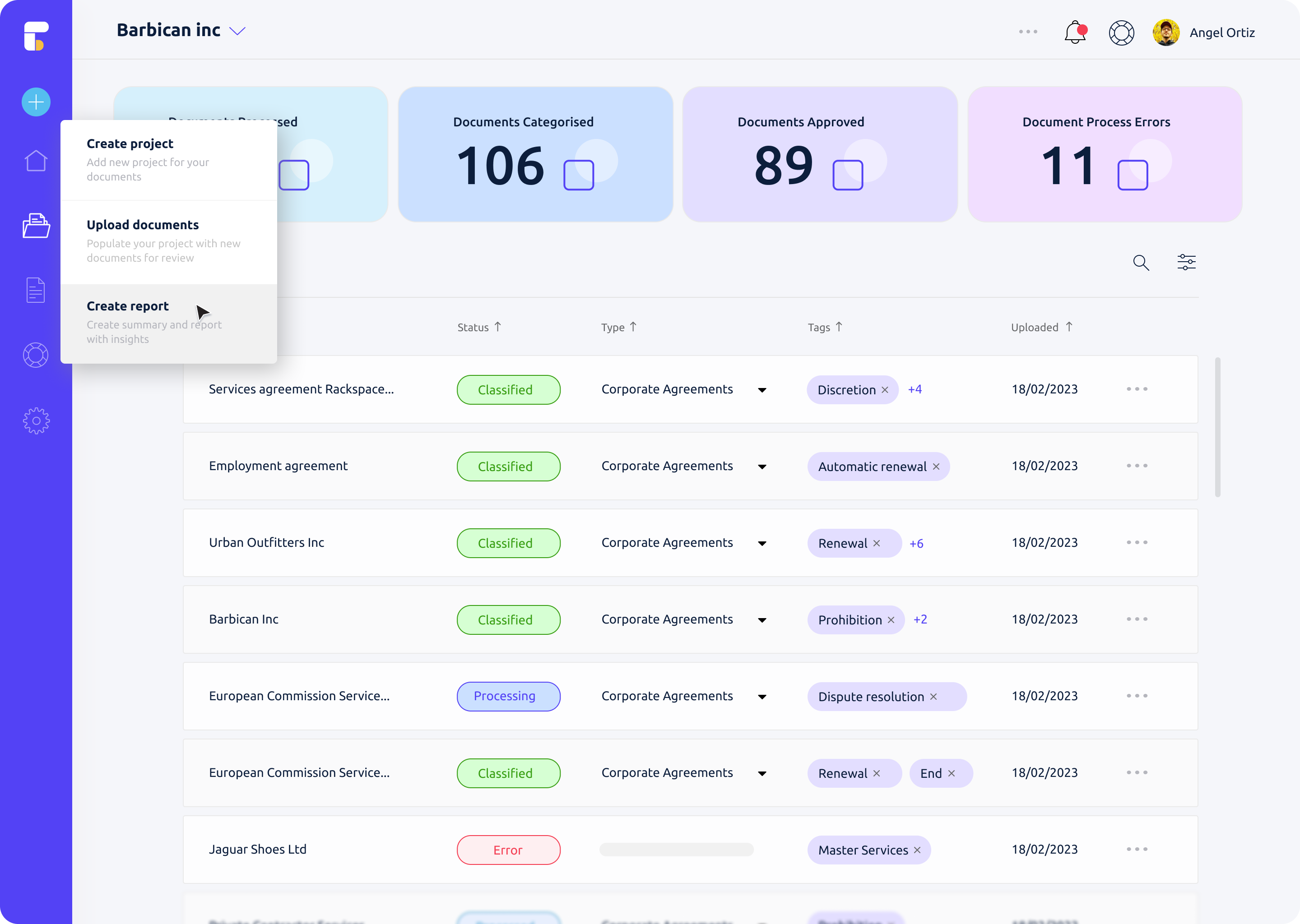
Task: Click the notifications bell icon
Action: click(1075, 32)
